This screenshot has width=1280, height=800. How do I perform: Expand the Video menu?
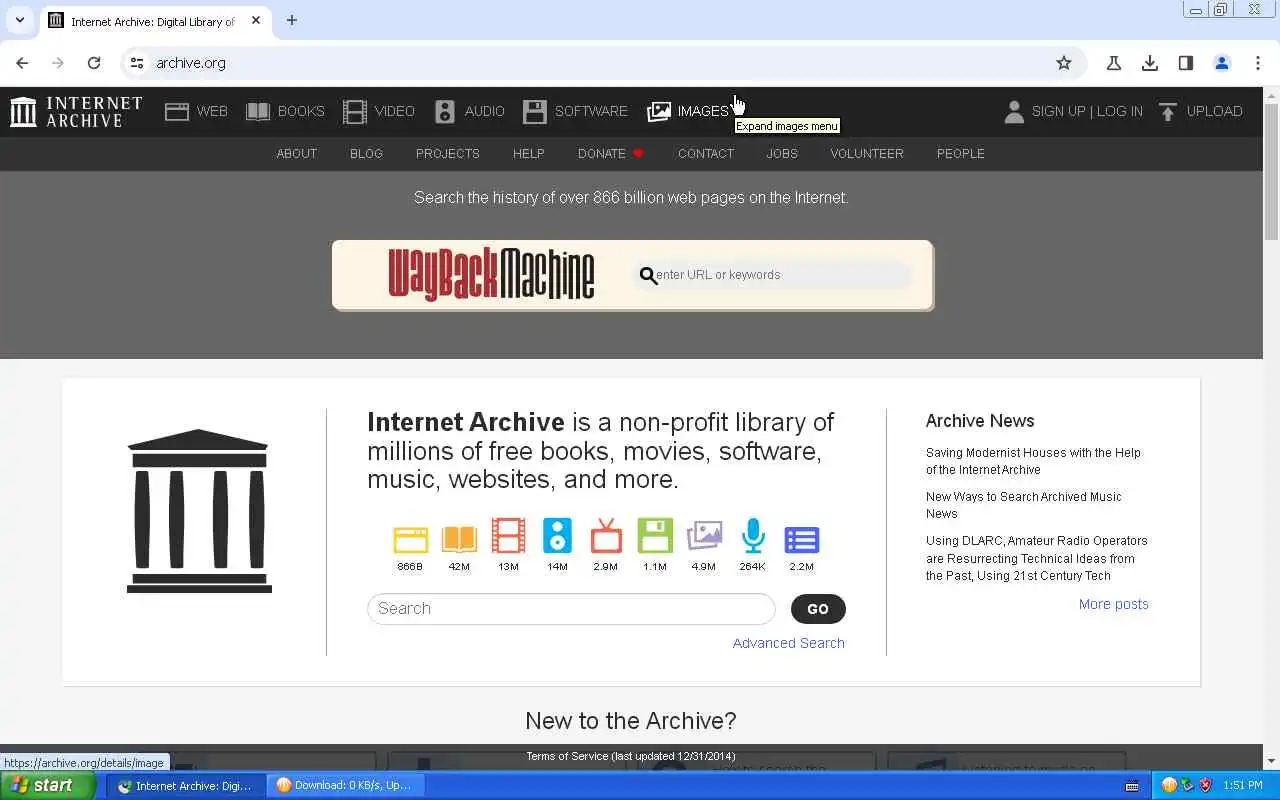pos(378,111)
